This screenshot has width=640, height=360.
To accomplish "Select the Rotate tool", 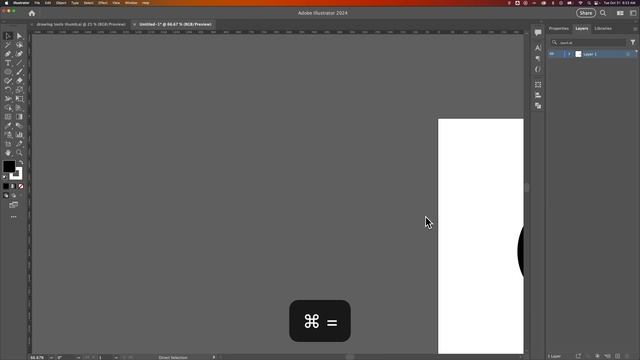I will [8, 90].
